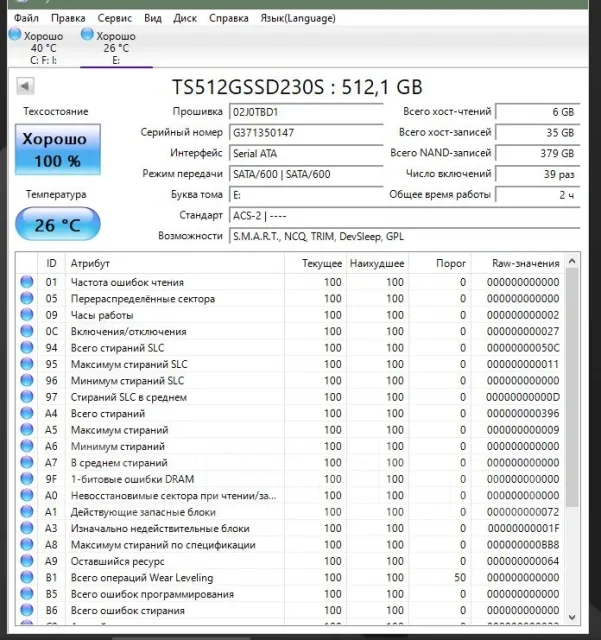Click the Текущее column header
The height and width of the screenshot is (640, 601).
pos(315,263)
